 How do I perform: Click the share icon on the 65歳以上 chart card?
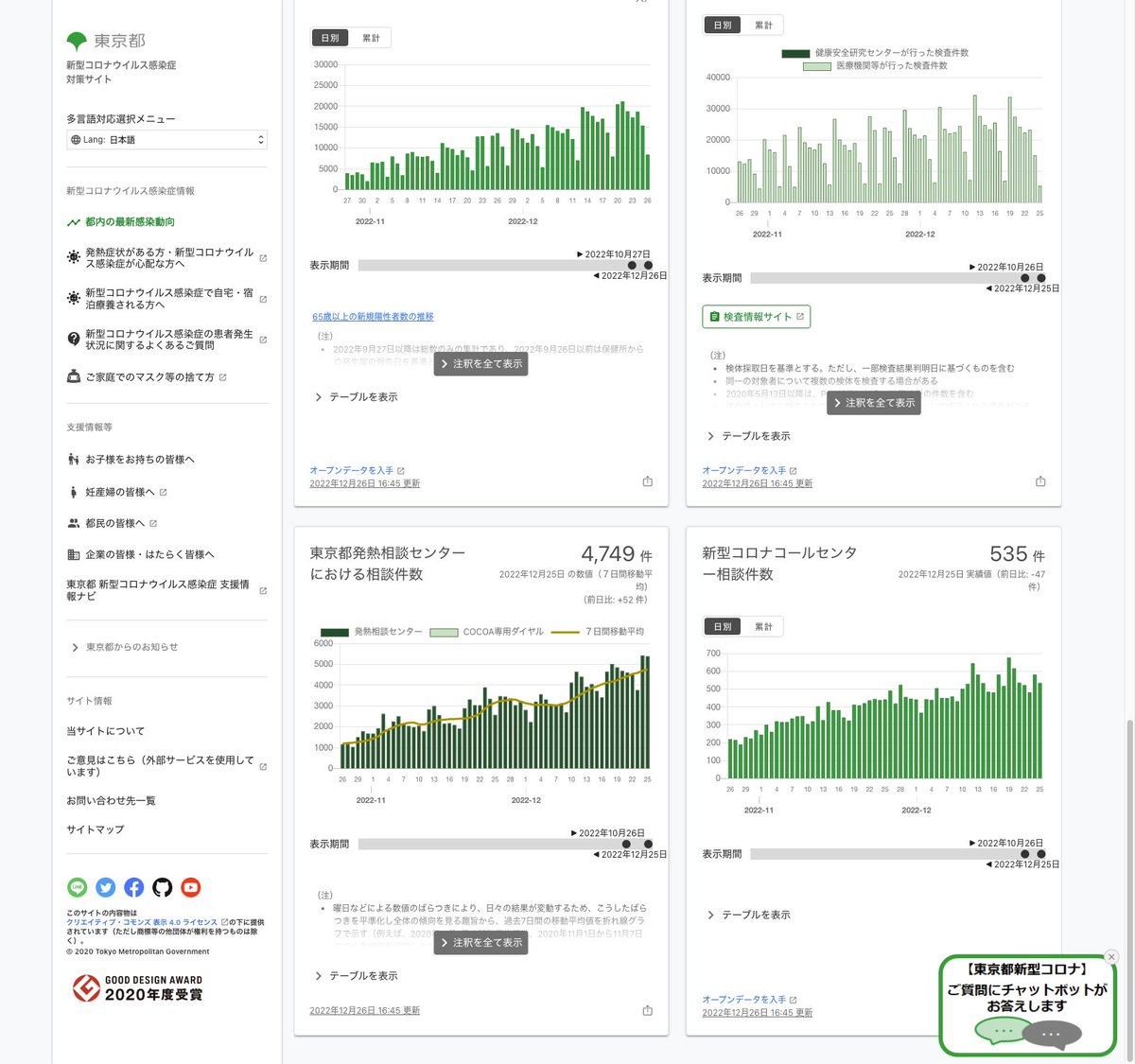point(648,481)
